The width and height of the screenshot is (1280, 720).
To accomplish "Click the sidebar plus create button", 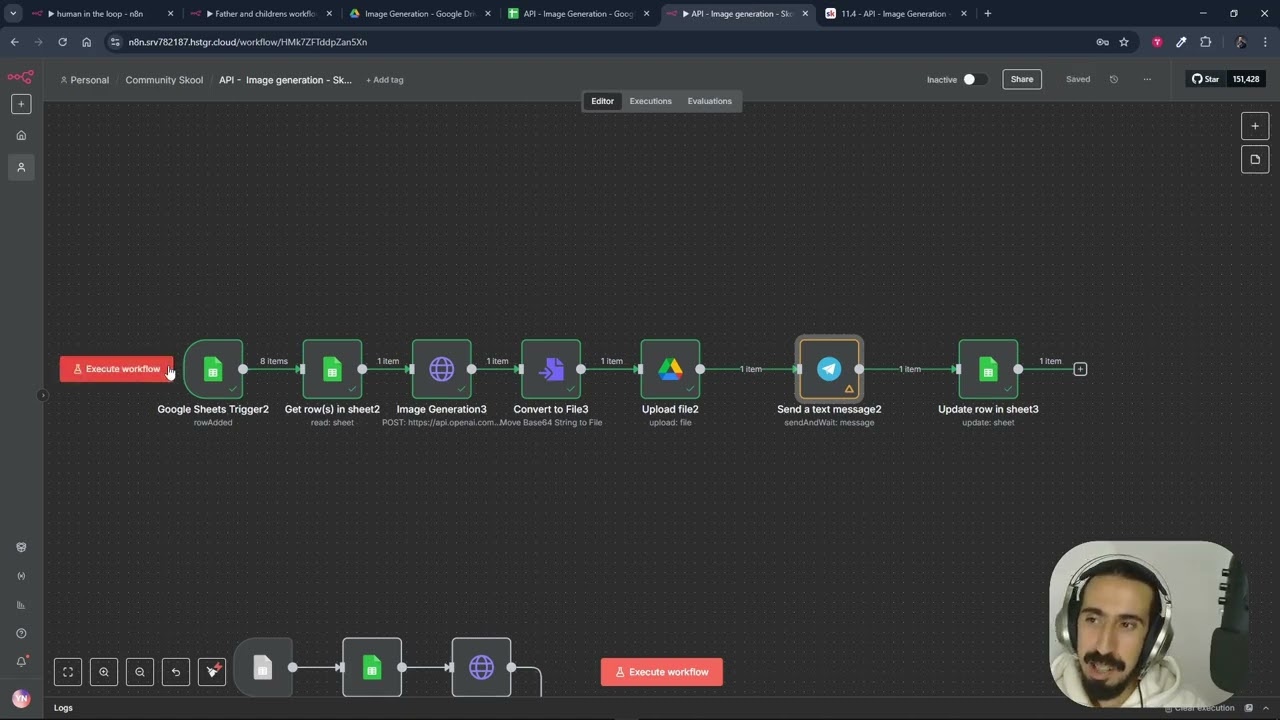I will [x=21, y=104].
